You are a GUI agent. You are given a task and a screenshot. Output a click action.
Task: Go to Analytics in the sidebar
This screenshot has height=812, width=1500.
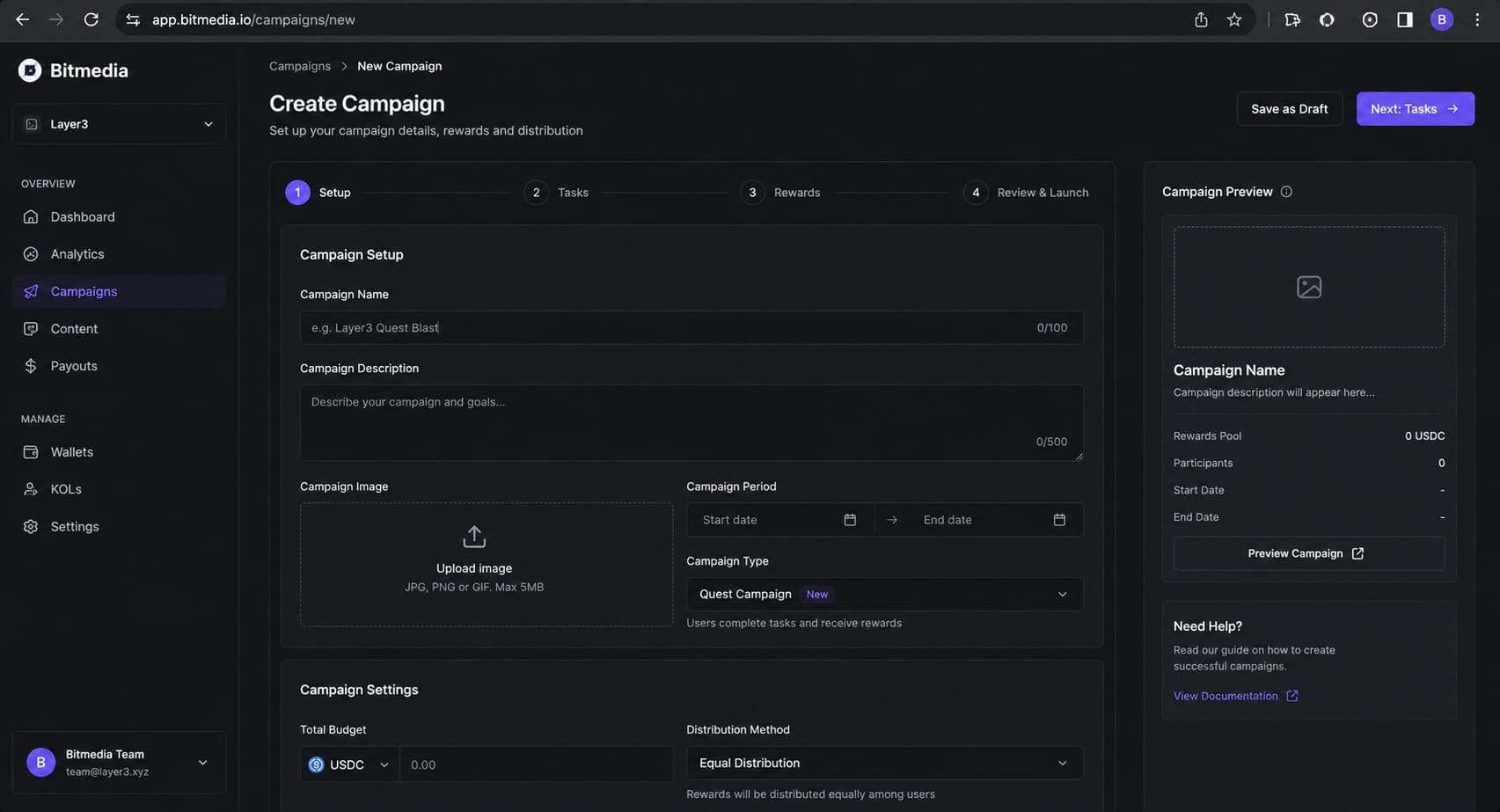tap(119, 253)
